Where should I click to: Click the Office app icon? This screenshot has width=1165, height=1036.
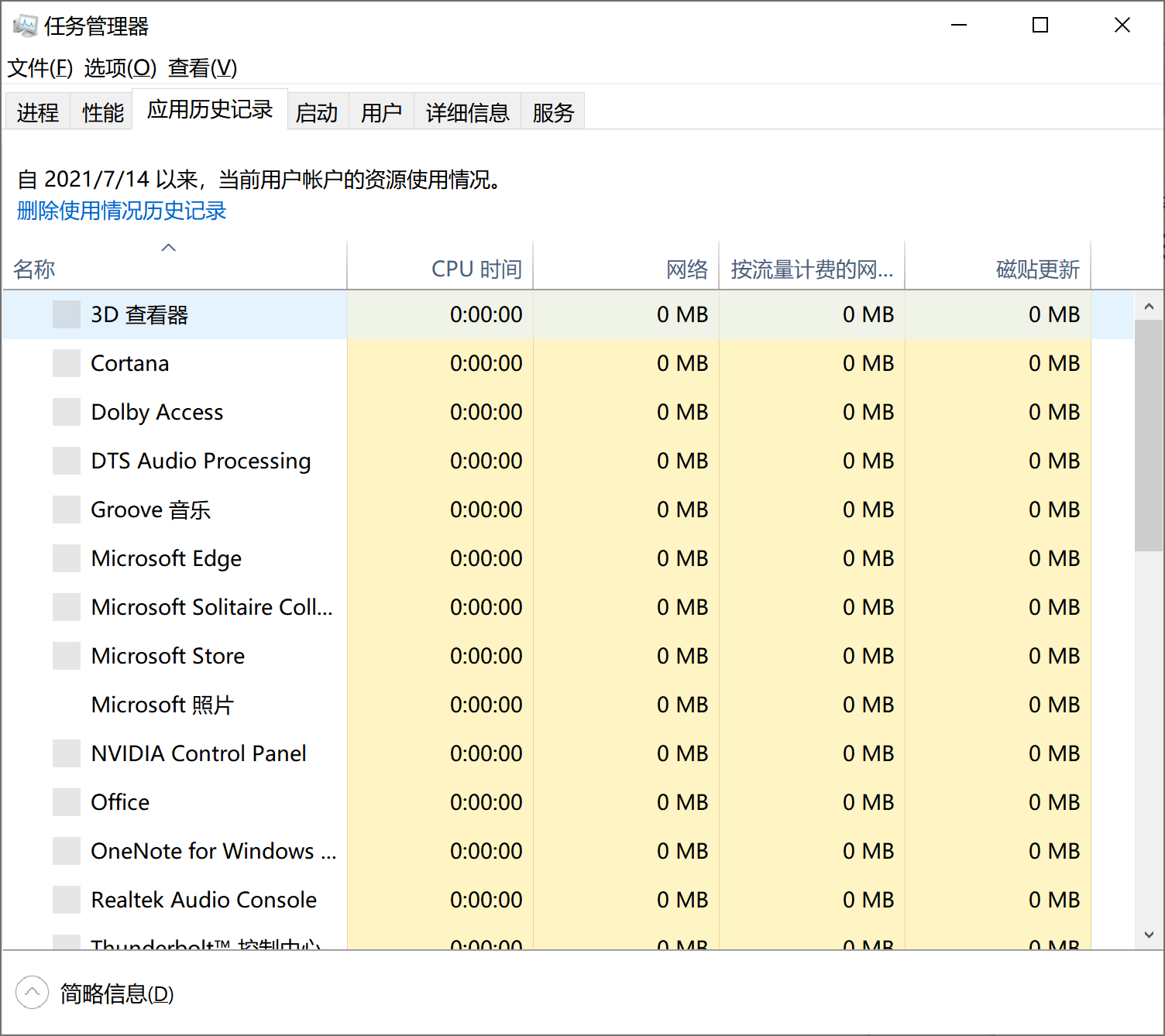(67, 802)
